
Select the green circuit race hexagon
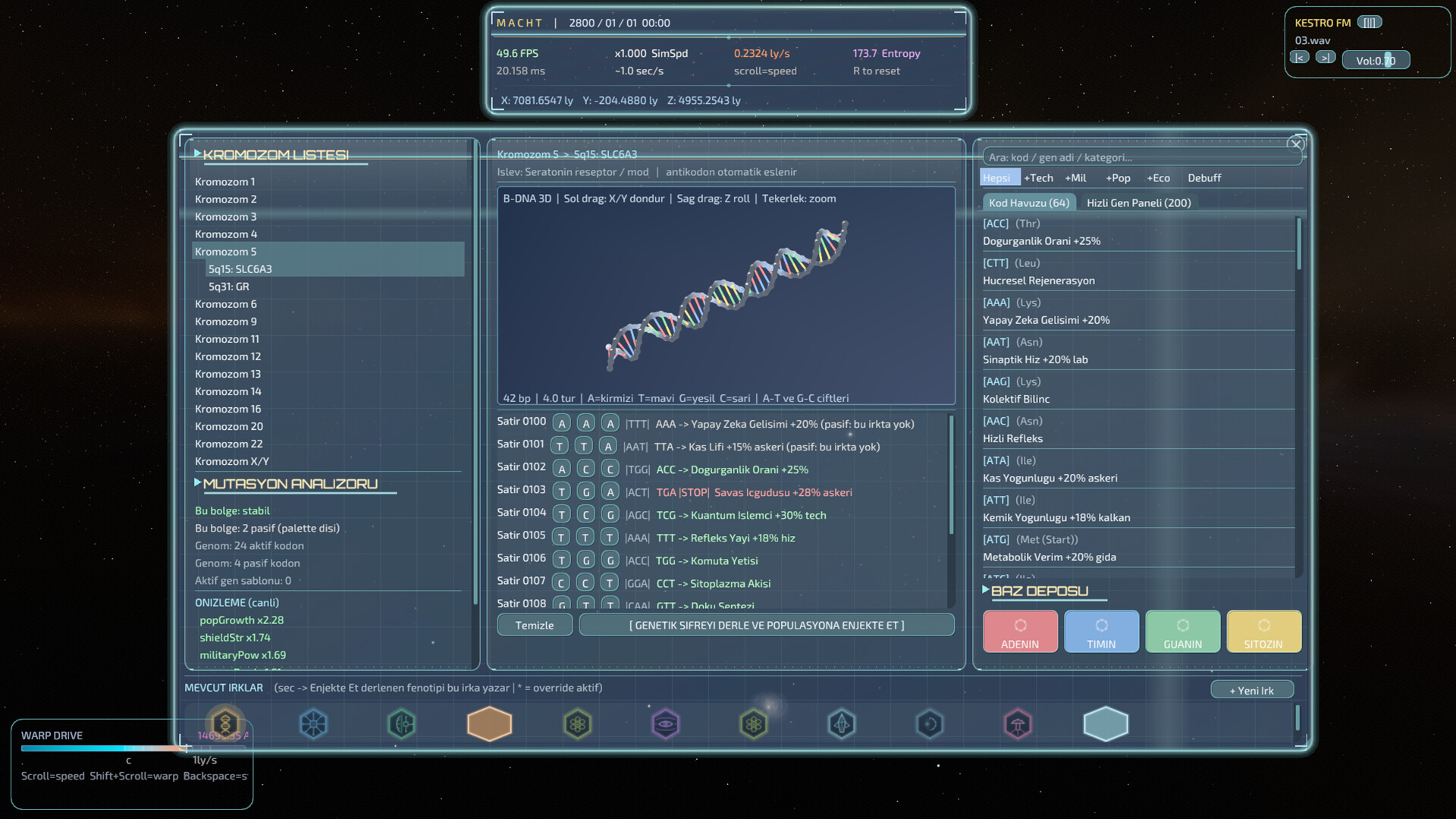point(402,724)
